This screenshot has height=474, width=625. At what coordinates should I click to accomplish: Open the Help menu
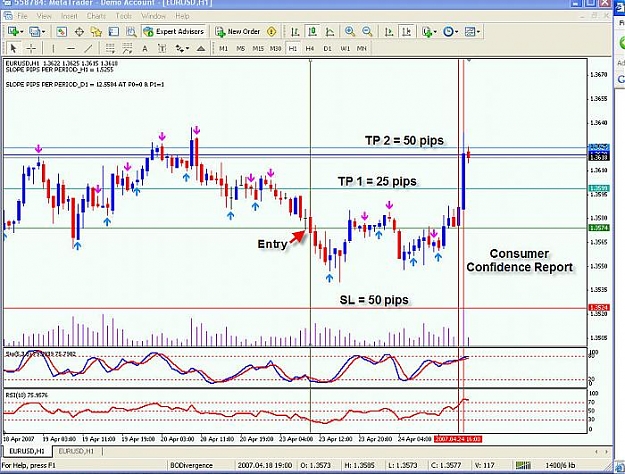pyautogui.click(x=182, y=16)
